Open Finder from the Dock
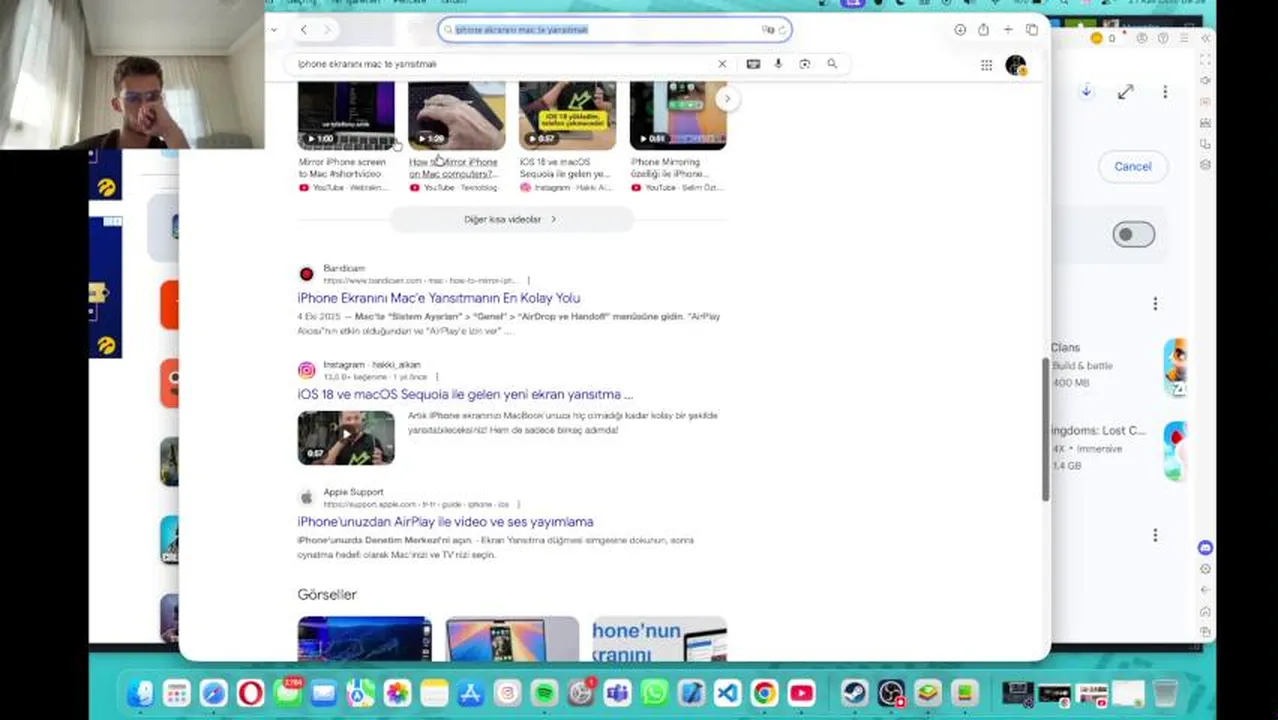The width and height of the screenshot is (1278, 720). [140, 693]
